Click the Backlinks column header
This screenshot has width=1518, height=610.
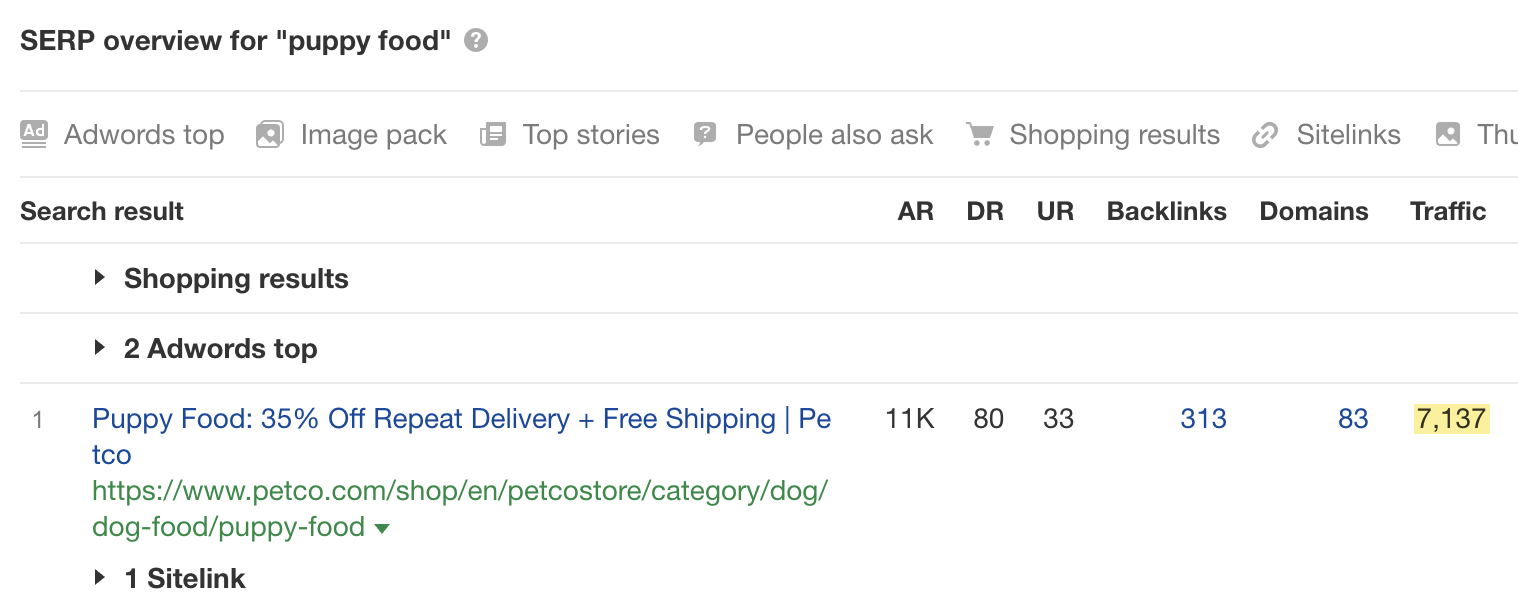point(1166,211)
